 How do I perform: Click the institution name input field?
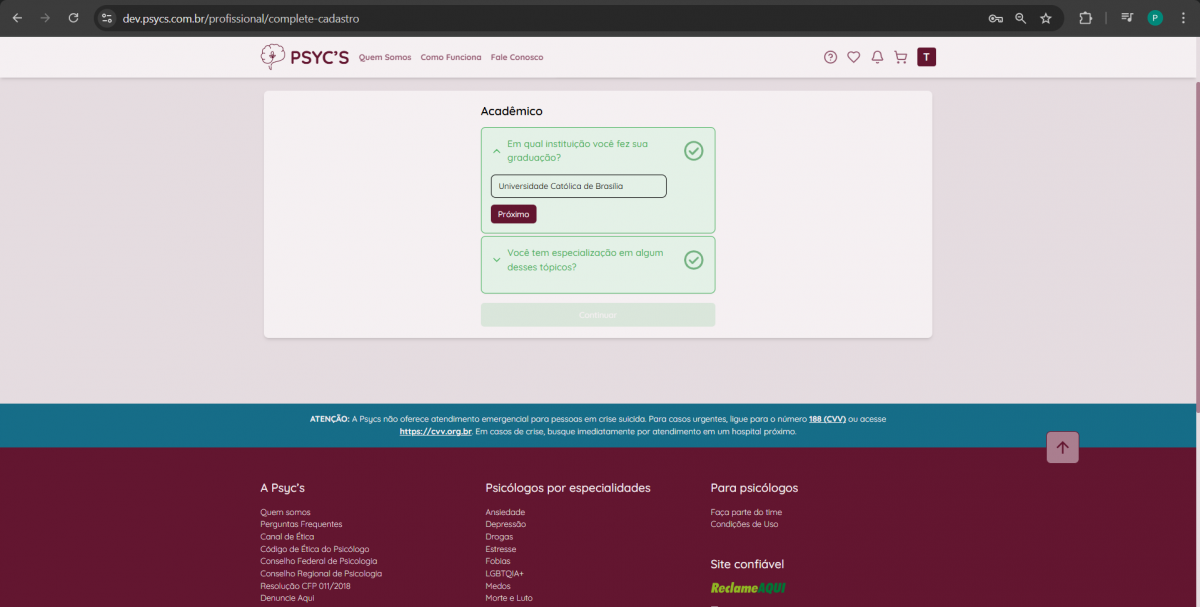coord(578,186)
